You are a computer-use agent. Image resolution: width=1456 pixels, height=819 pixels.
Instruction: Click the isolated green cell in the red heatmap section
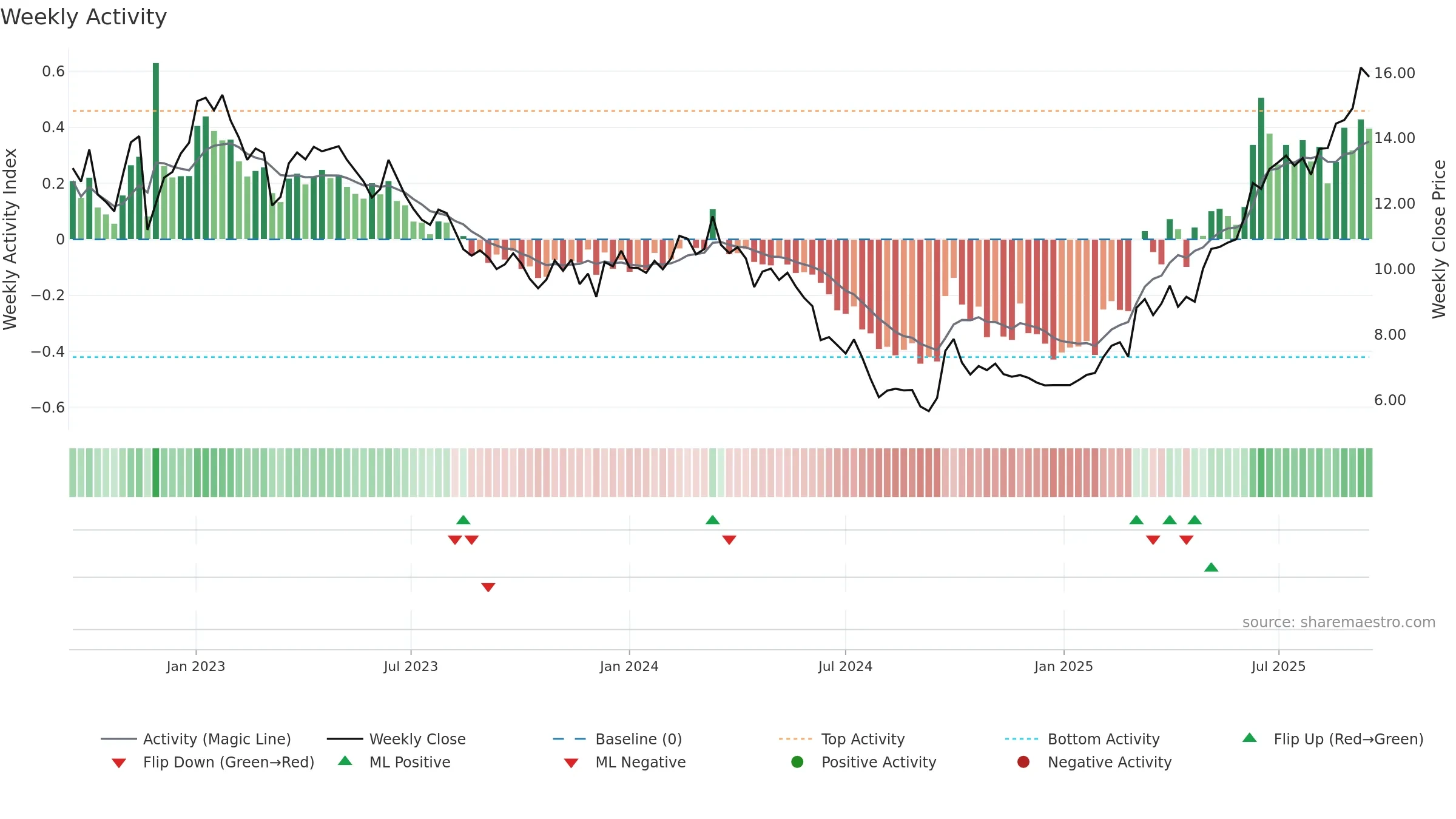713,473
